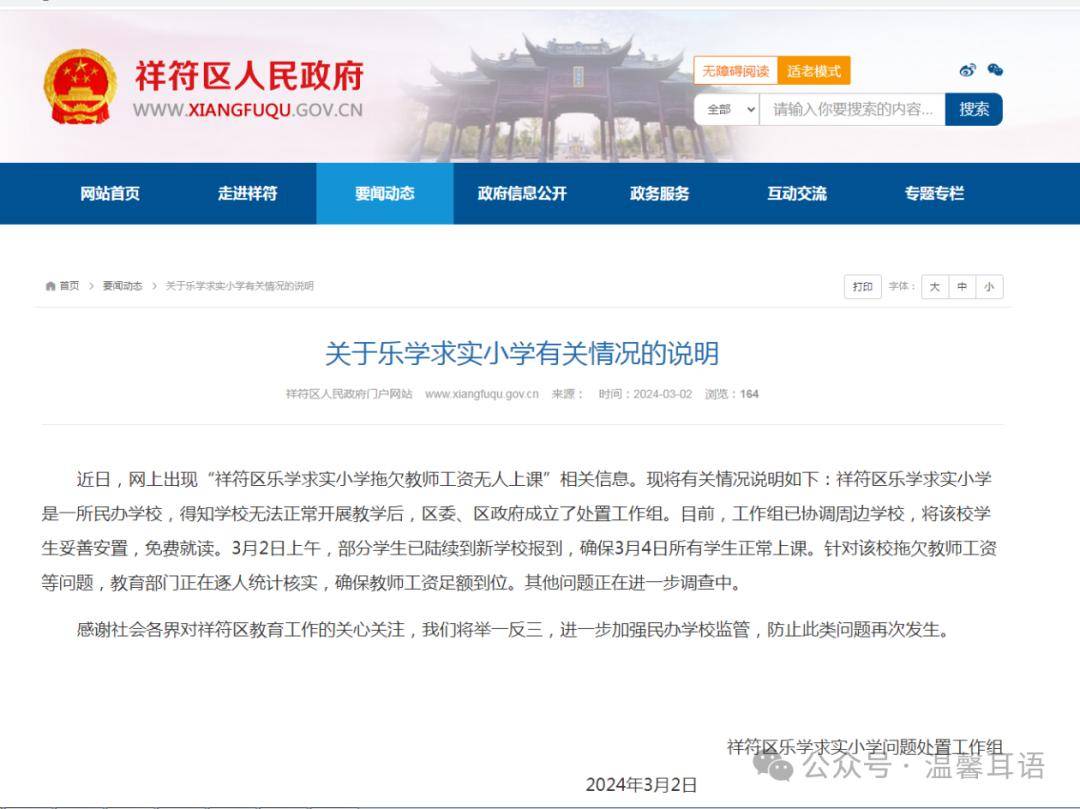
Task: Open 专题专栏 in navigation bar
Action: pyautogui.click(x=934, y=194)
